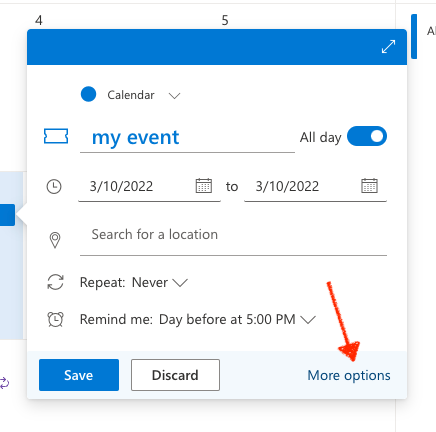The height and width of the screenshot is (432, 436).
Task: Open end date calendar picker icon
Action: (369, 186)
